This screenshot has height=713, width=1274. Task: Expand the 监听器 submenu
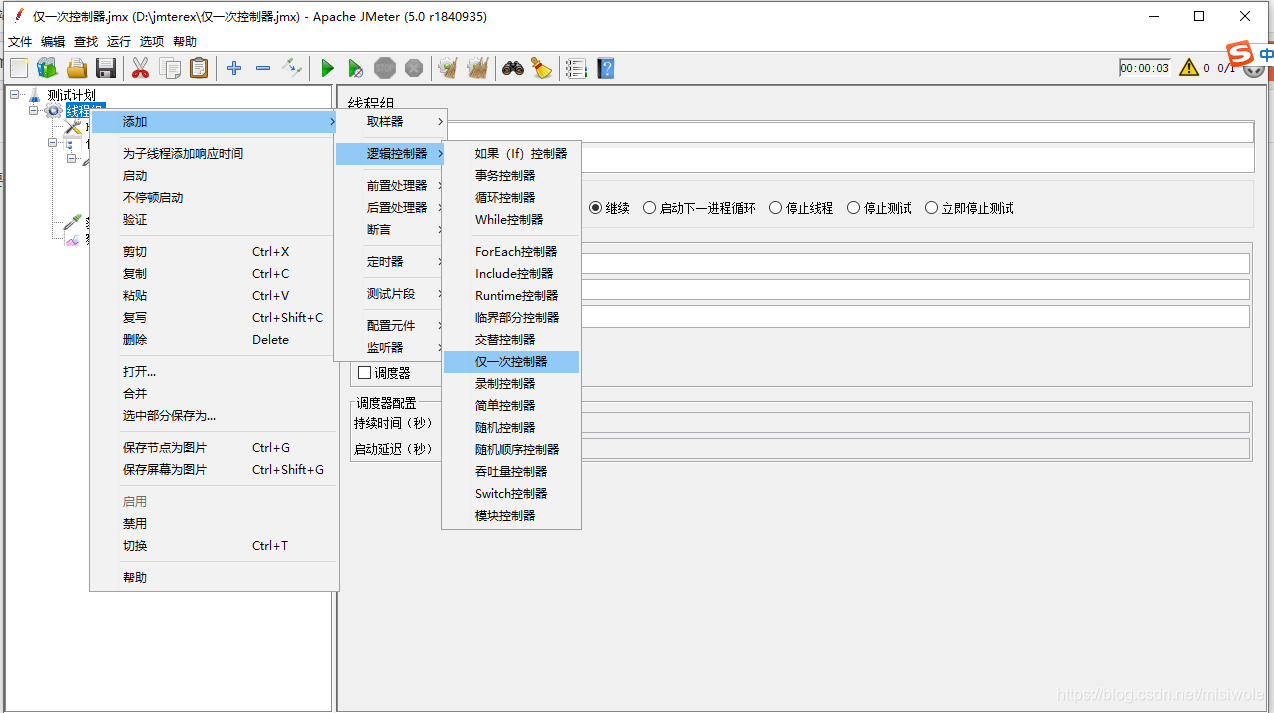coord(390,347)
